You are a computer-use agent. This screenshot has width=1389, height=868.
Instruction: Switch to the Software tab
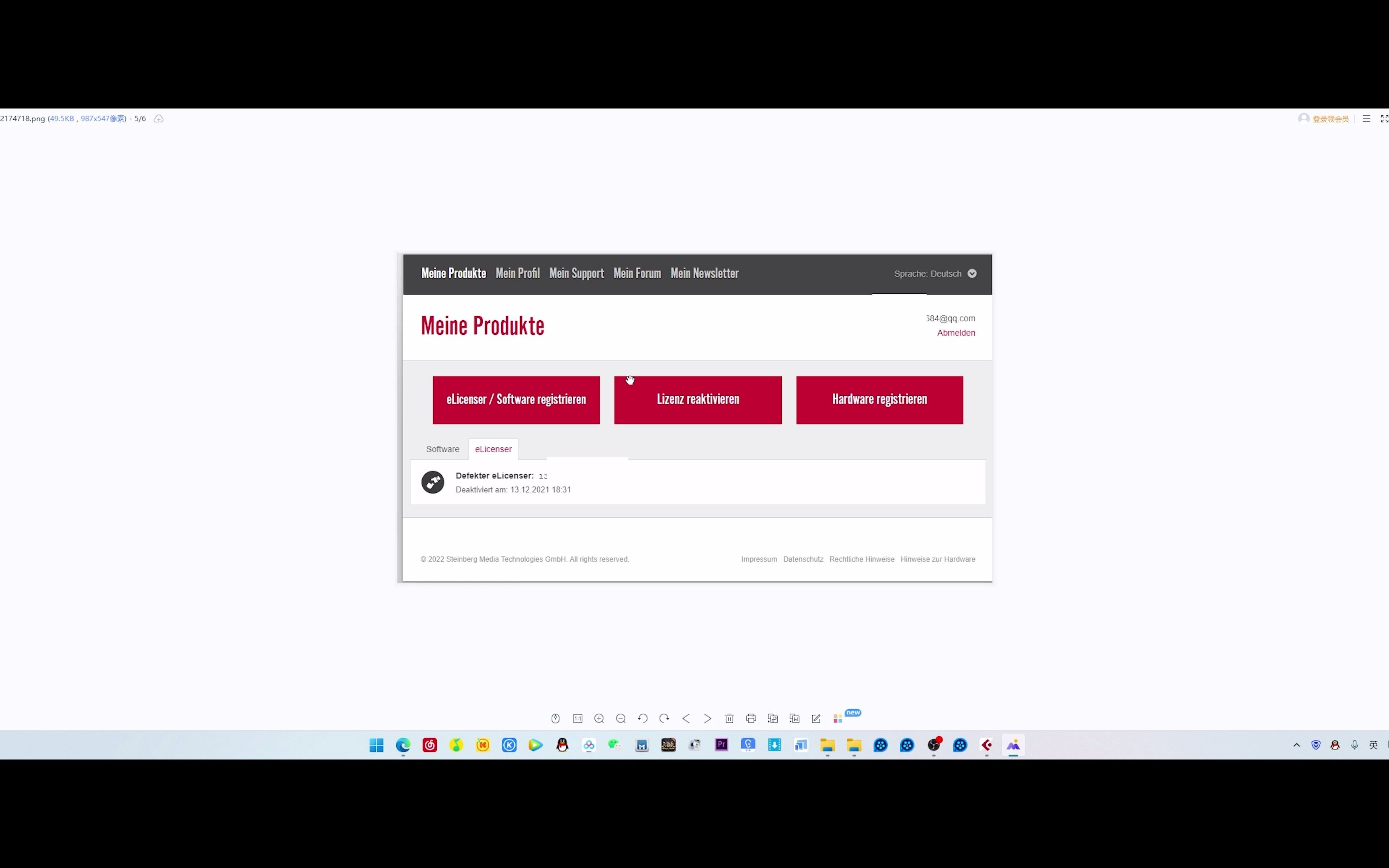coord(442,448)
